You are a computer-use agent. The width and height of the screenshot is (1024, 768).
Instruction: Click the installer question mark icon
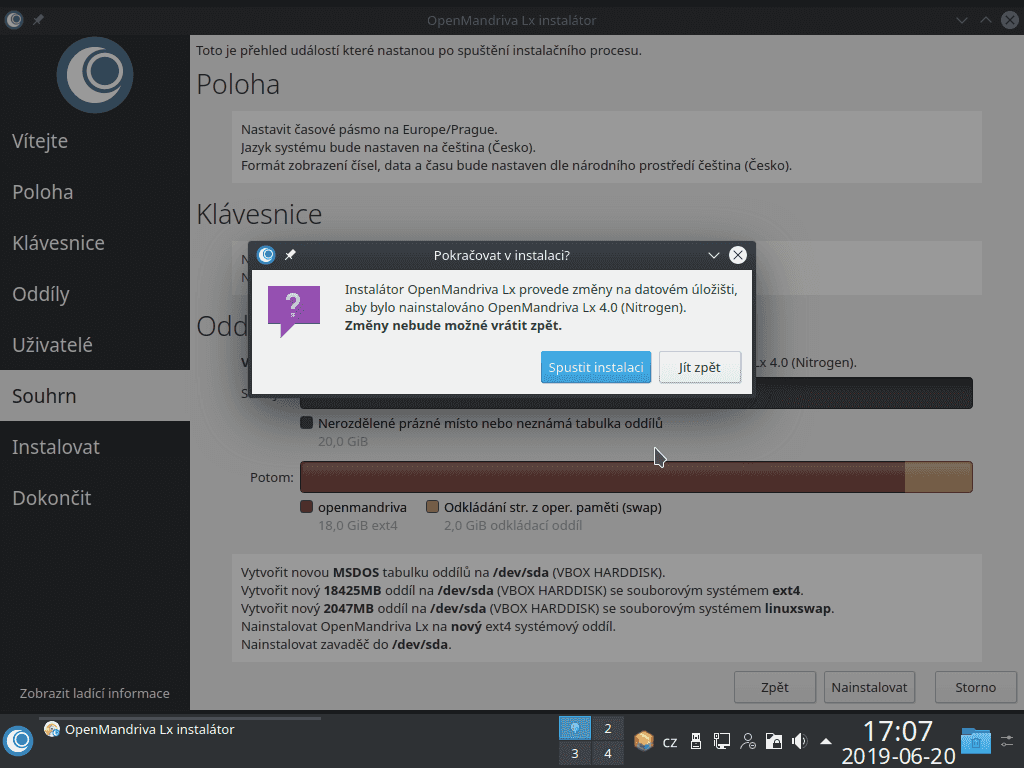(292, 304)
